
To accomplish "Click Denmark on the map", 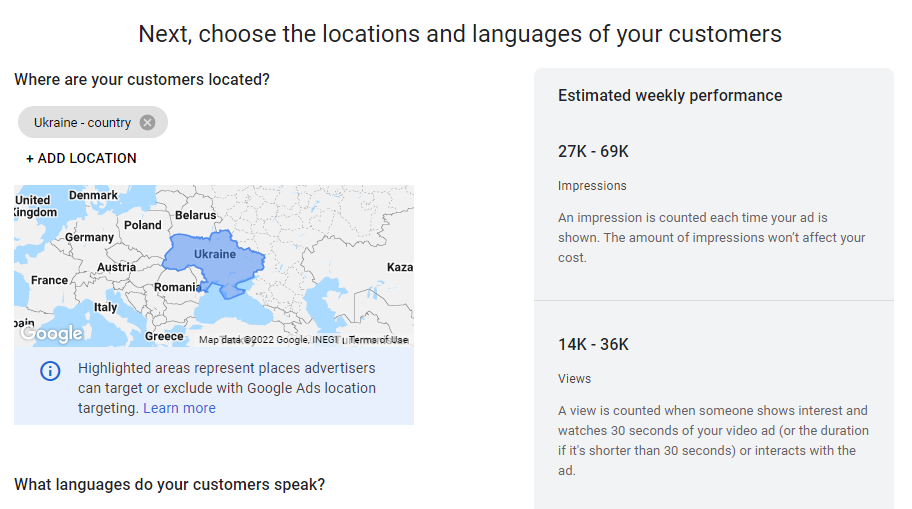I will [93, 195].
